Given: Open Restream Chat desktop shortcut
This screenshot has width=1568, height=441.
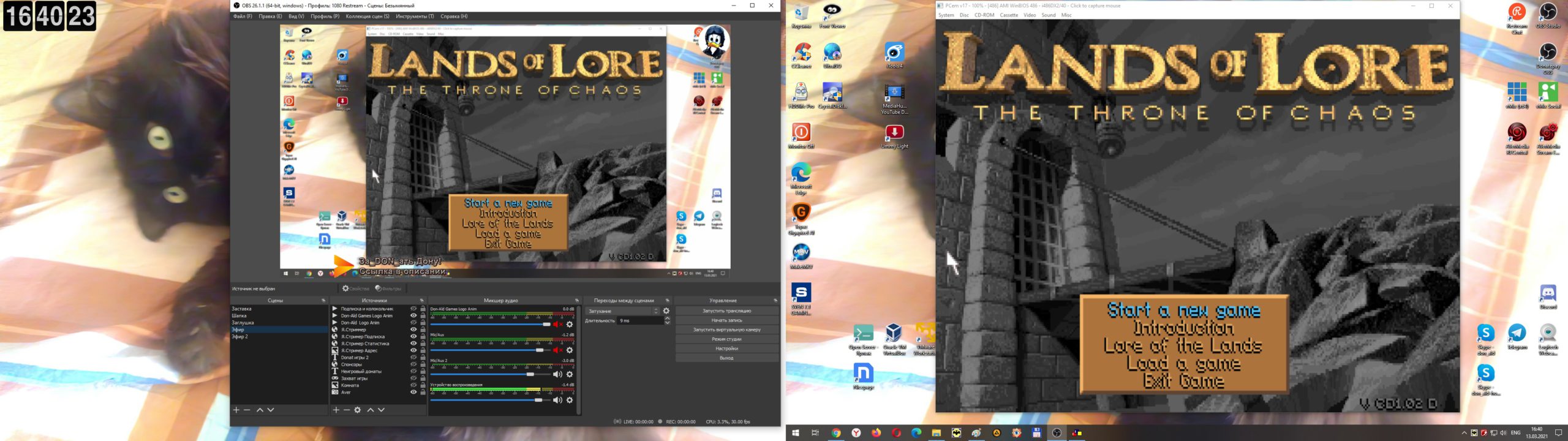Looking at the screenshot, I should 1517,18.
